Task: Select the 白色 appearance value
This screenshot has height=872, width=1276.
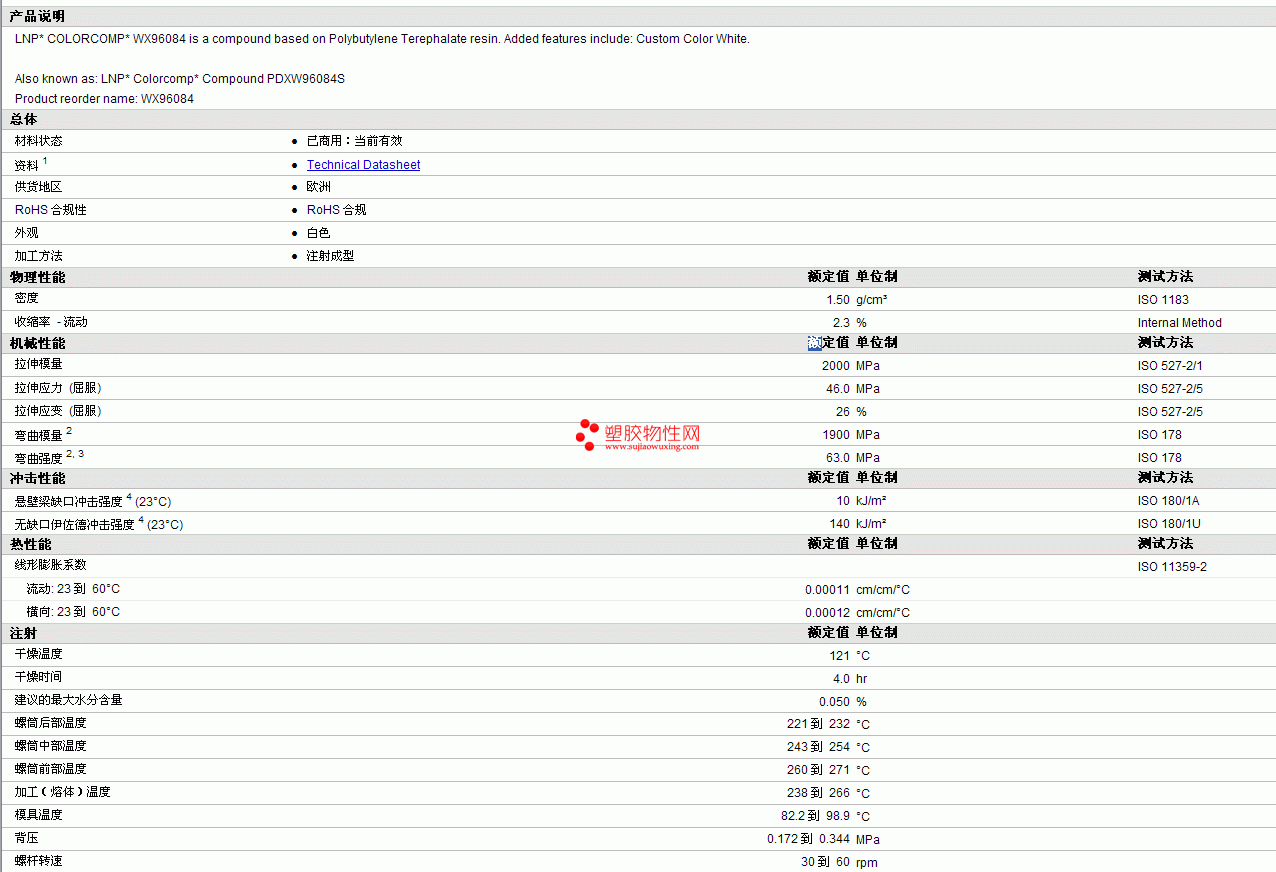Action: click(319, 233)
